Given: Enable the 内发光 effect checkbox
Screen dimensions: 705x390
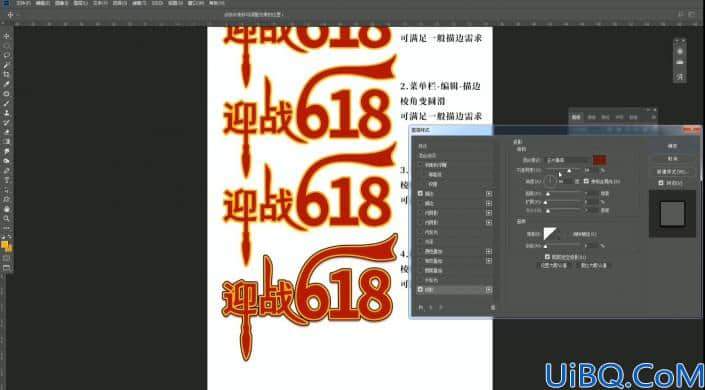Looking at the screenshot, I should pyautogui.click(x=420, y=232).
